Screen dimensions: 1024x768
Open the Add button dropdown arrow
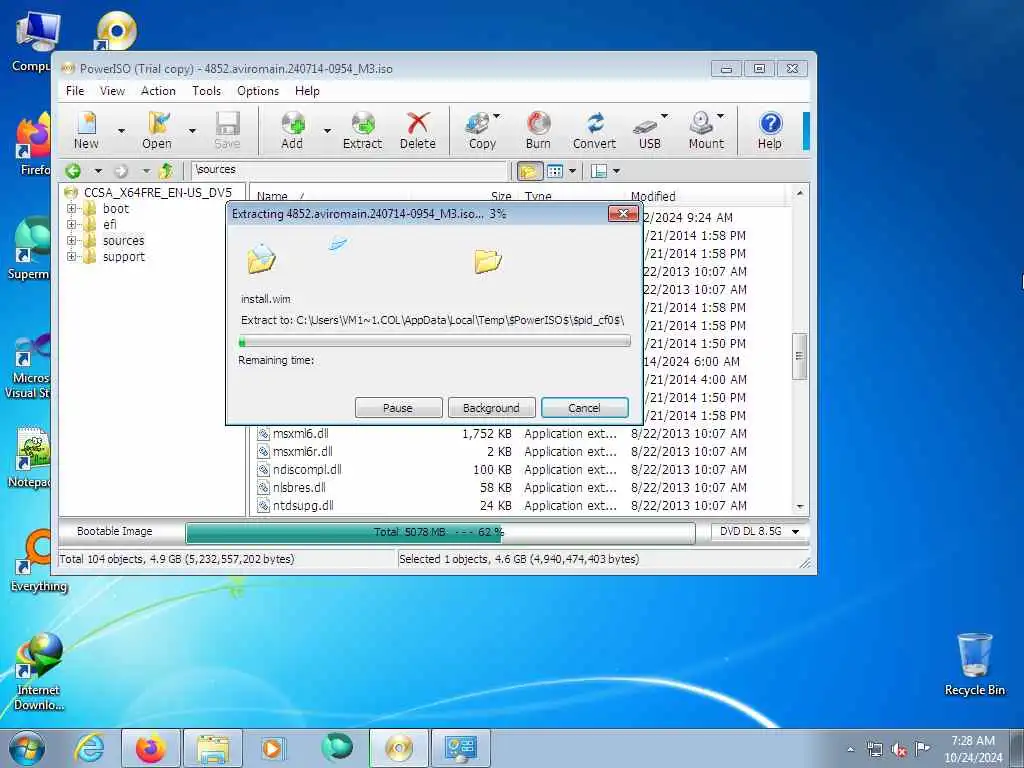point(327,131)
